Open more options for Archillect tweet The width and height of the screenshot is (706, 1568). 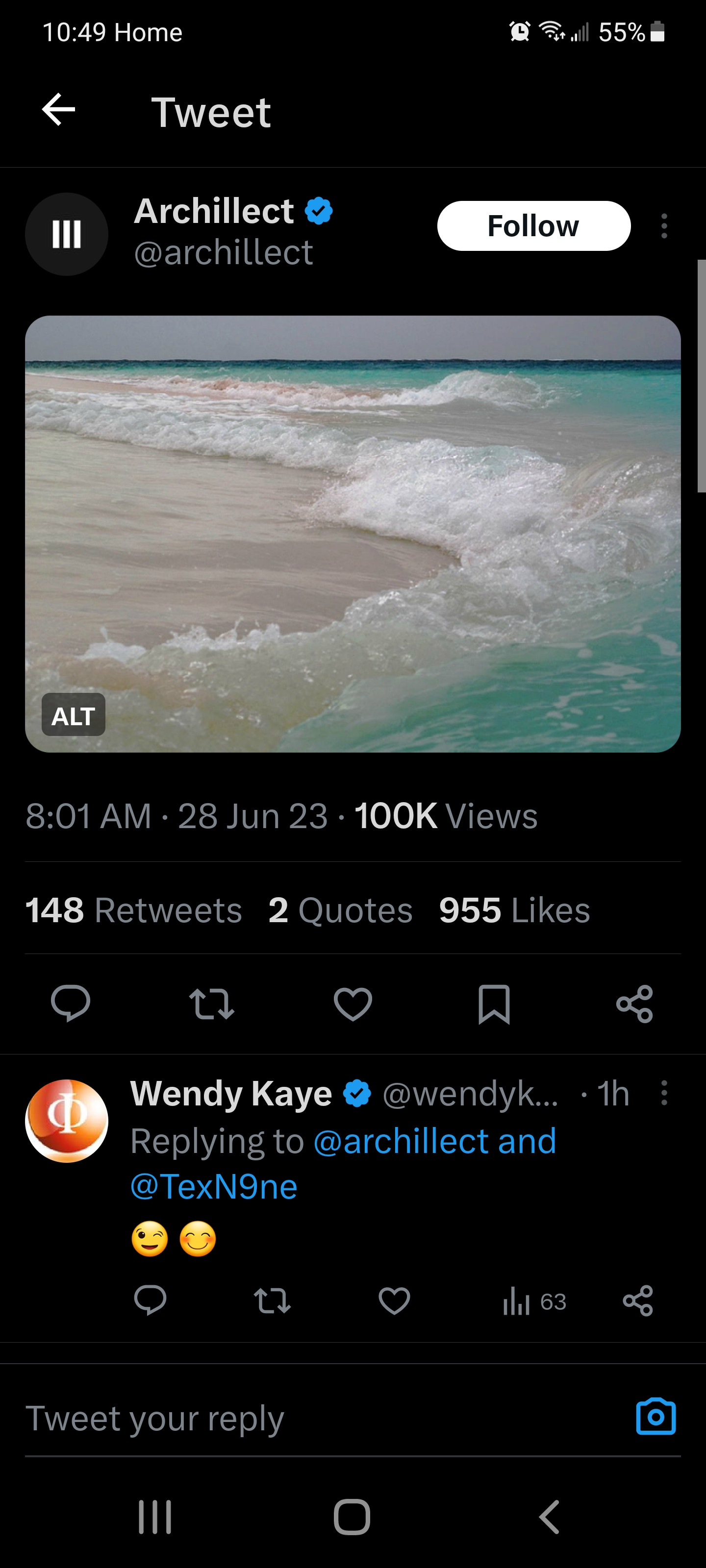tap(664, 226)
